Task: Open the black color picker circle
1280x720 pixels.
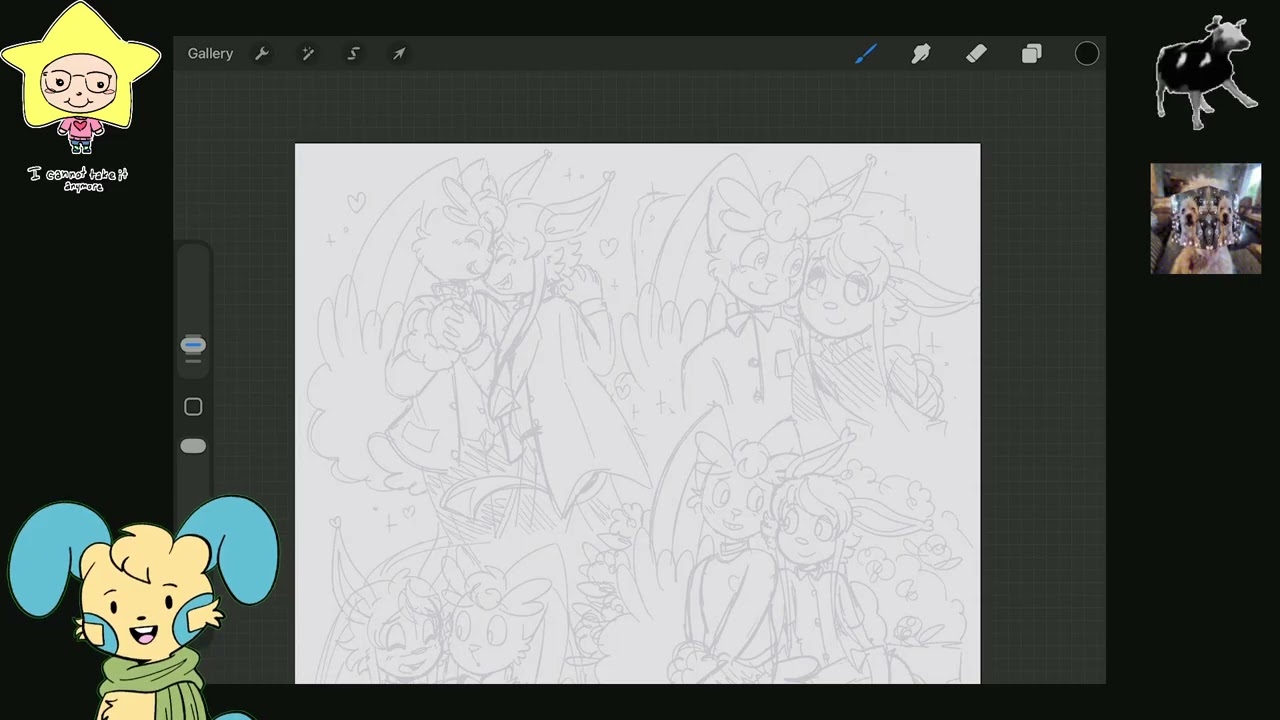Action: tap(1087, 54)
